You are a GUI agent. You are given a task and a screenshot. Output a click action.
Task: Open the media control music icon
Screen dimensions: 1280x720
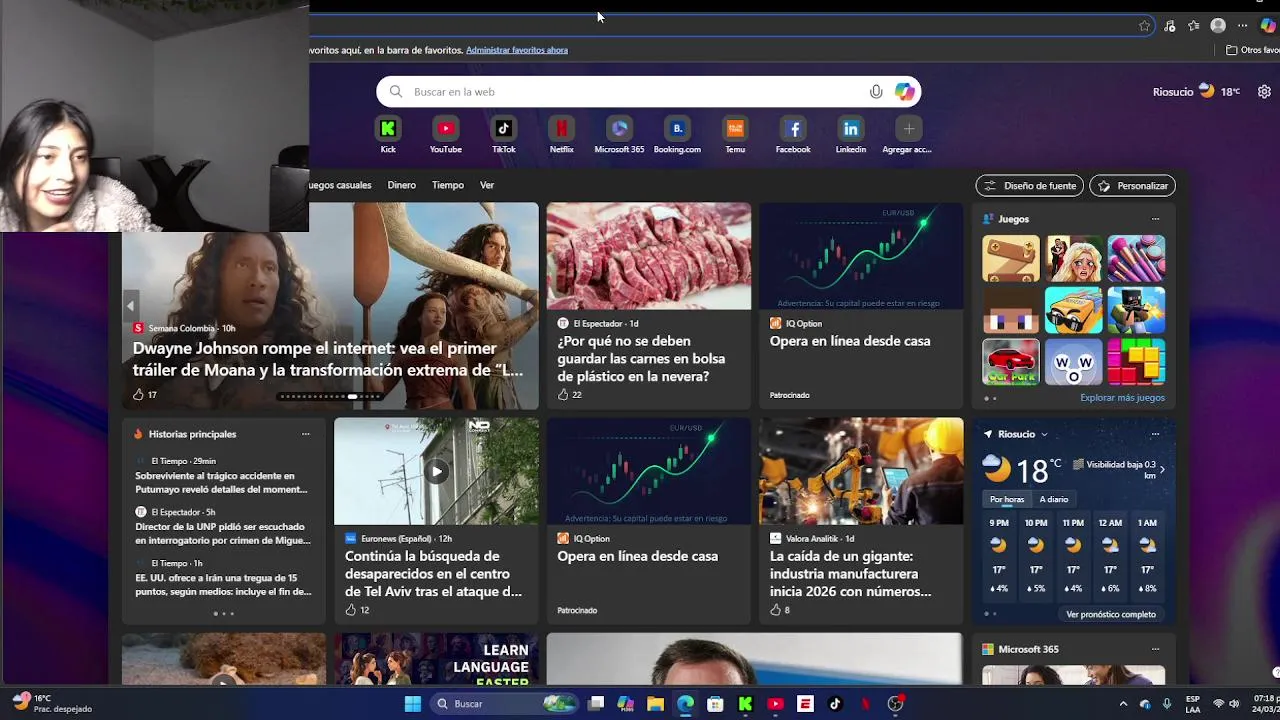click(1170, 26)
